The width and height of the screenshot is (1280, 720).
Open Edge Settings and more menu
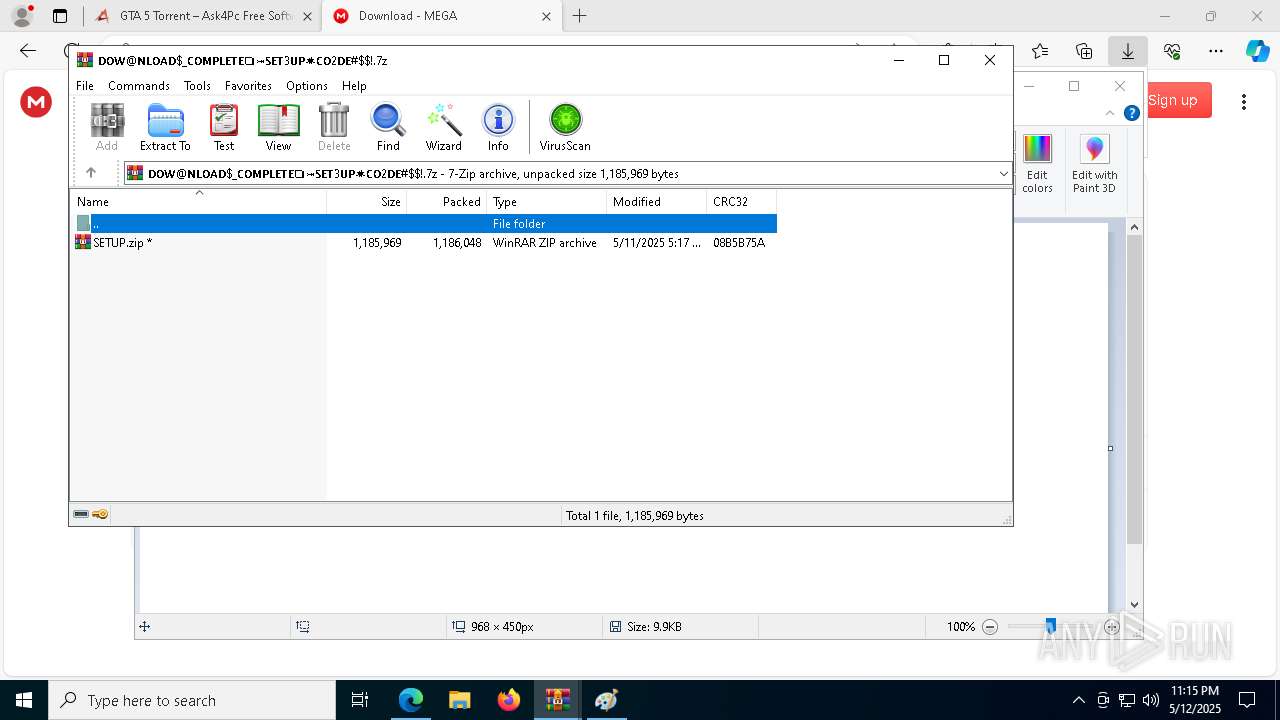point(1215,51)
